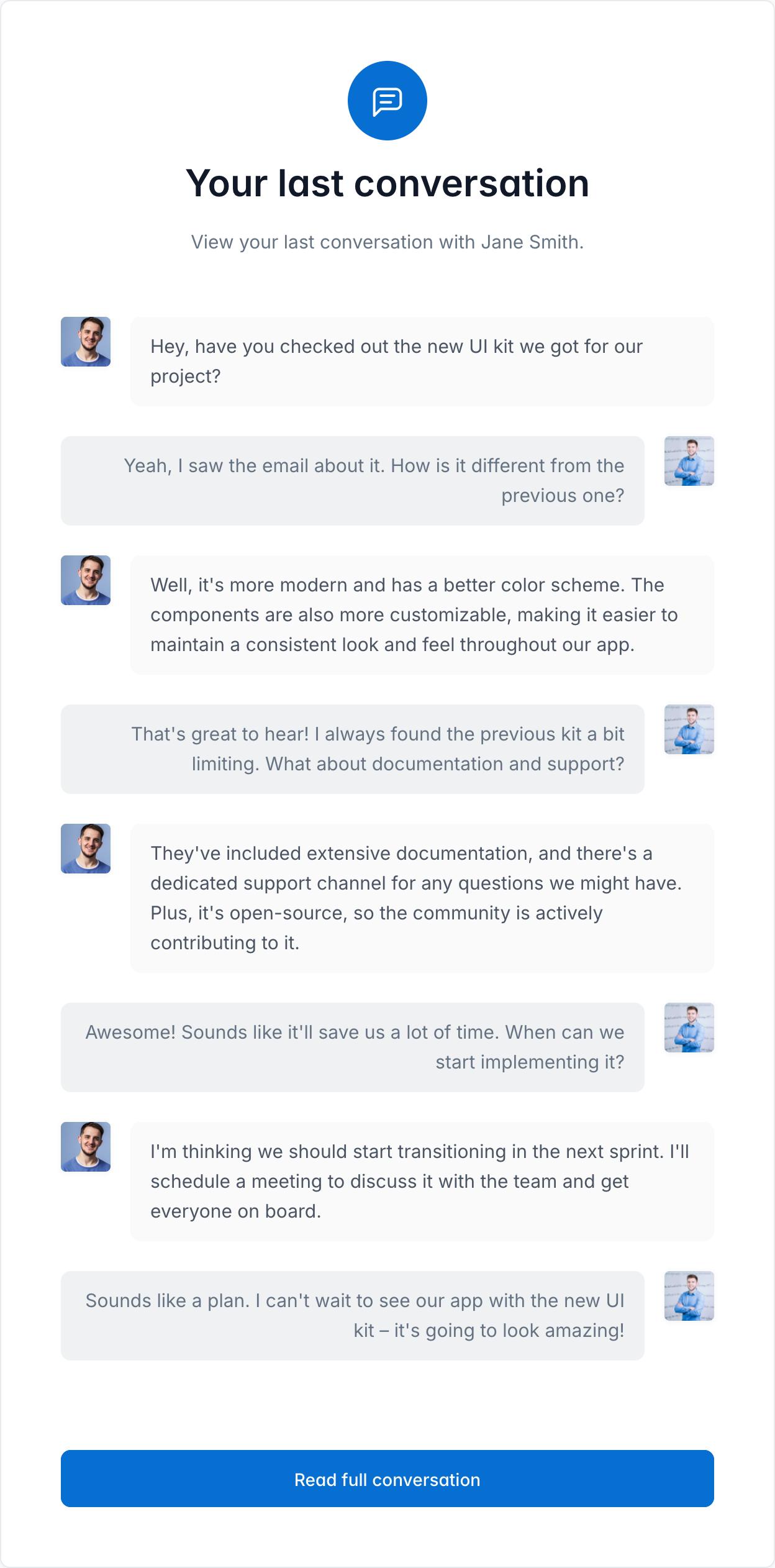Select the message about the dedicated support channel
775x1568 pixels.
tap(422, 898)
